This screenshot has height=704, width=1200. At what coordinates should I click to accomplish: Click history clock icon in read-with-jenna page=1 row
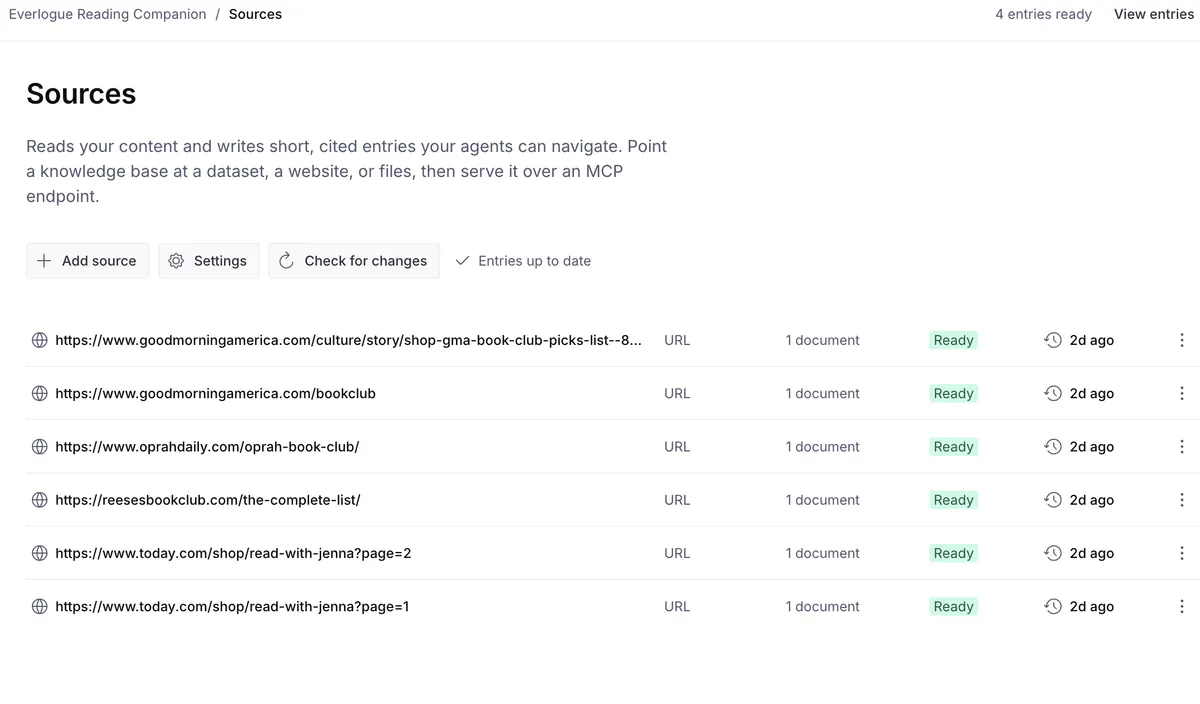coord(1053,606)
